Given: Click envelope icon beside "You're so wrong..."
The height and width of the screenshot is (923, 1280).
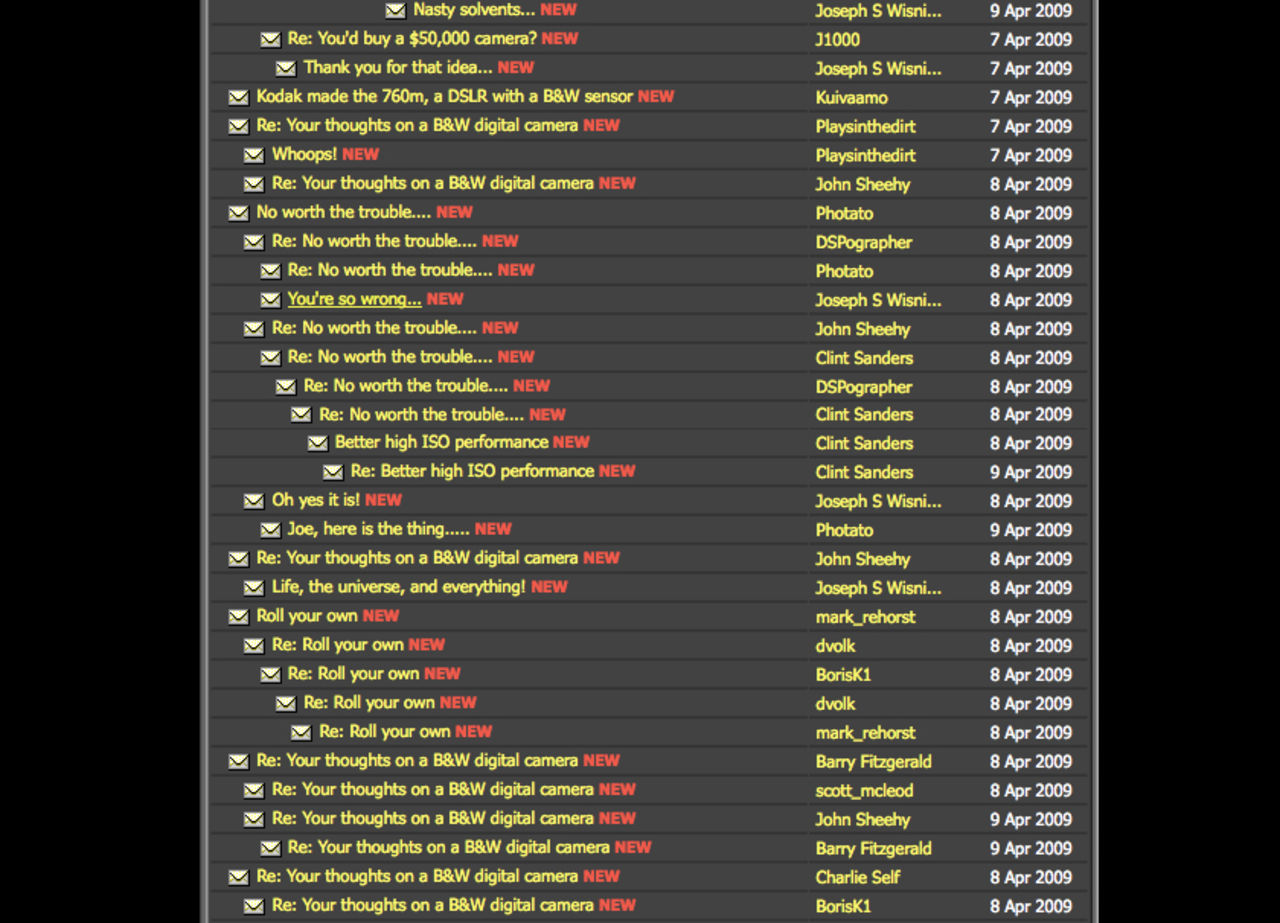Looking at the screenshot, I should pyautogui.click(x=270, y=299).
